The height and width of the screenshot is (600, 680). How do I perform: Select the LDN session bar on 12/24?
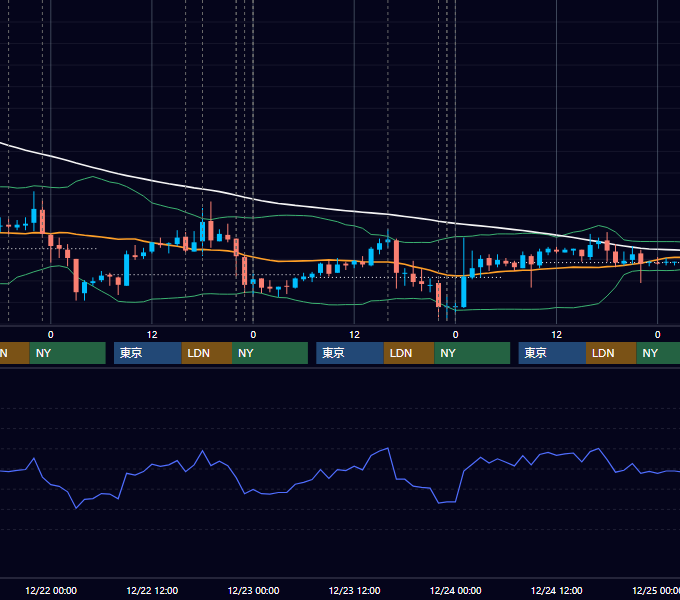click(611, 353)
